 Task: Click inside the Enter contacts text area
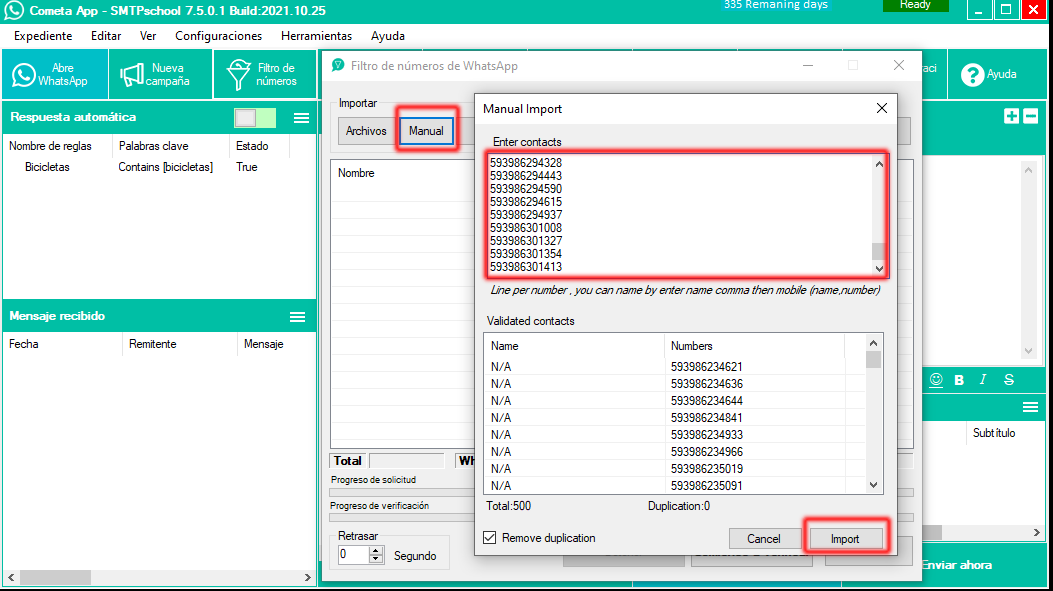[678, 214]
